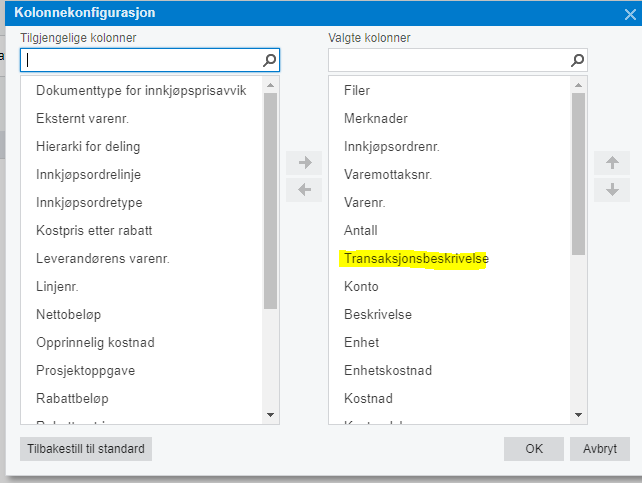Select Prosjektoppgave in available columns
Image resolution: width=642 pixels, height=483 pixels.
click(x=86, y=371)
